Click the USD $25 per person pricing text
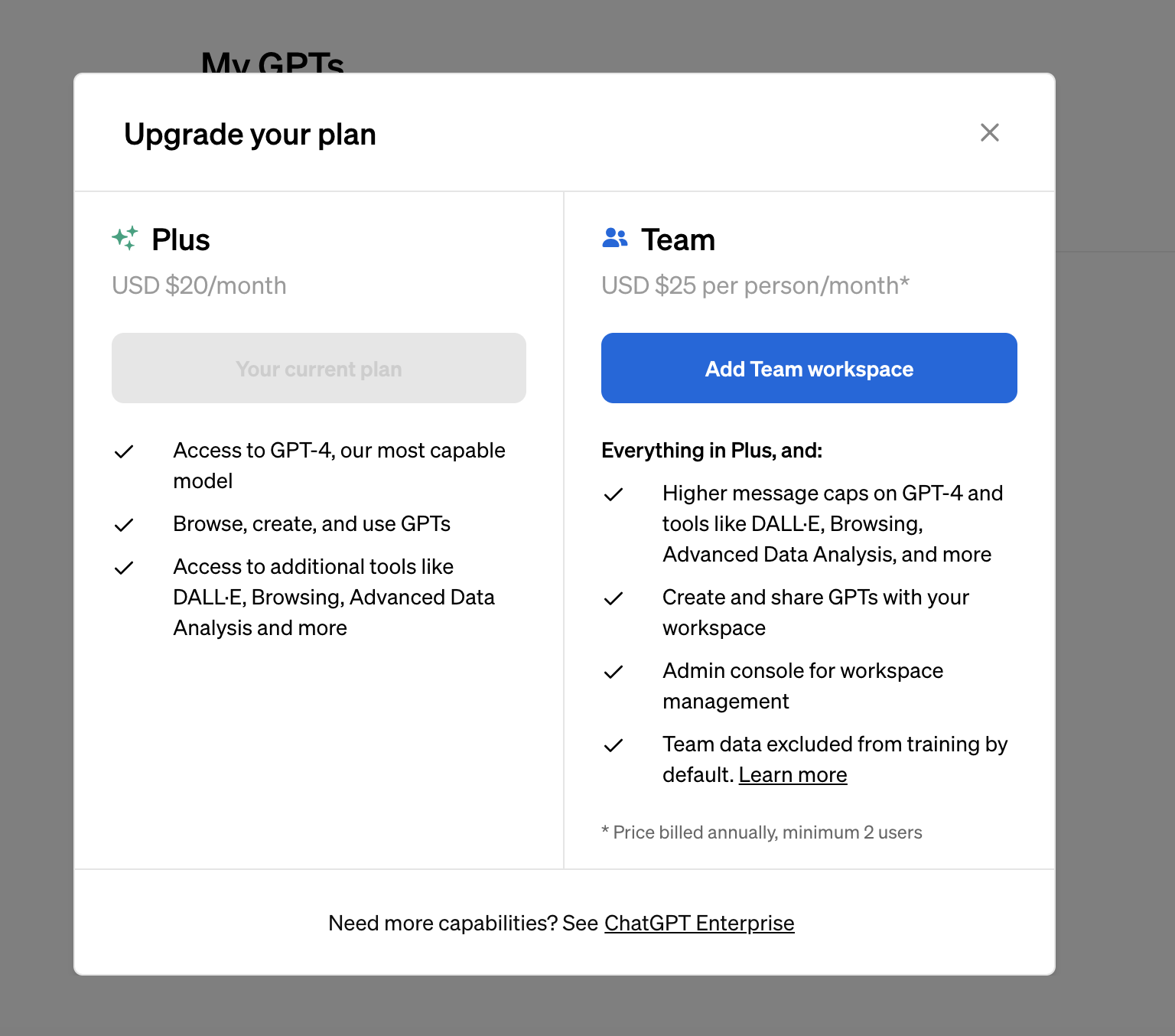Image resolution: width=1175 pixels, height=1036 pixels. click(755, 285)
